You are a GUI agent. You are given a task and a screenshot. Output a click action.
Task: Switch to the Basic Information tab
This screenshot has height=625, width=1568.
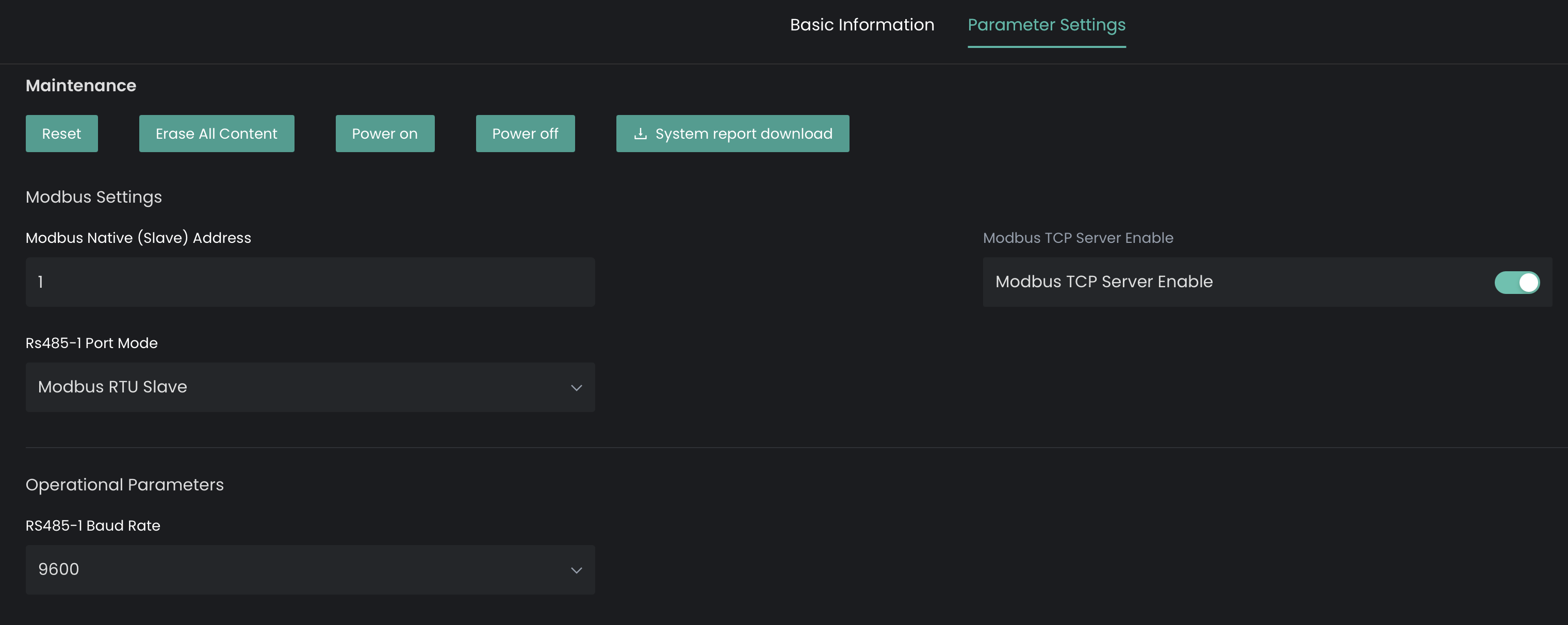pos(861,25)
